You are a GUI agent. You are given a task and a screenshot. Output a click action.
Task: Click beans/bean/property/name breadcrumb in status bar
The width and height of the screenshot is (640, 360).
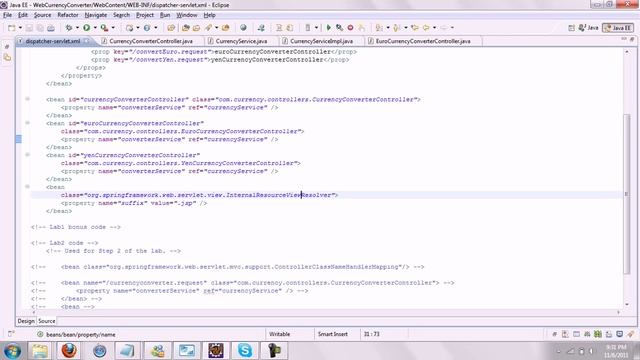click(x=80, y=335)
